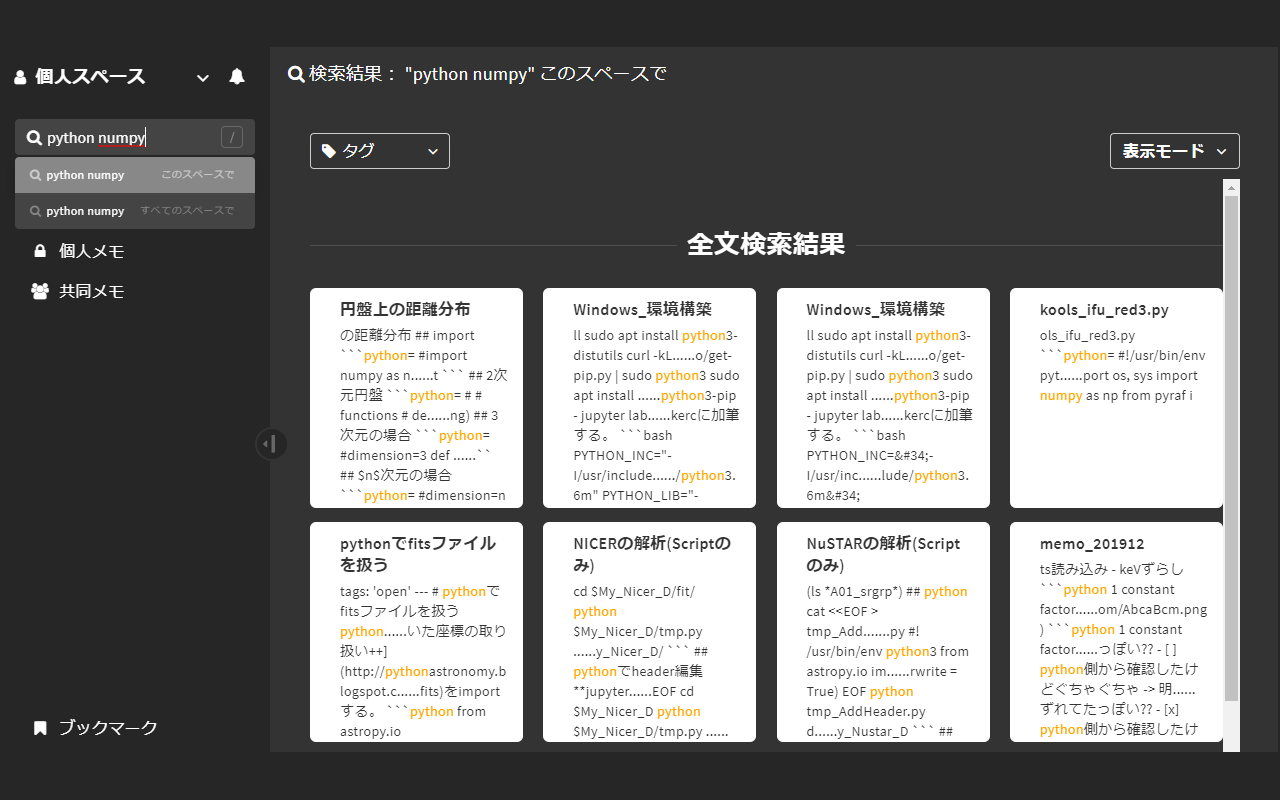Expand the 個人スペース space switcher chevron
1280x800 pixels.
203,78
